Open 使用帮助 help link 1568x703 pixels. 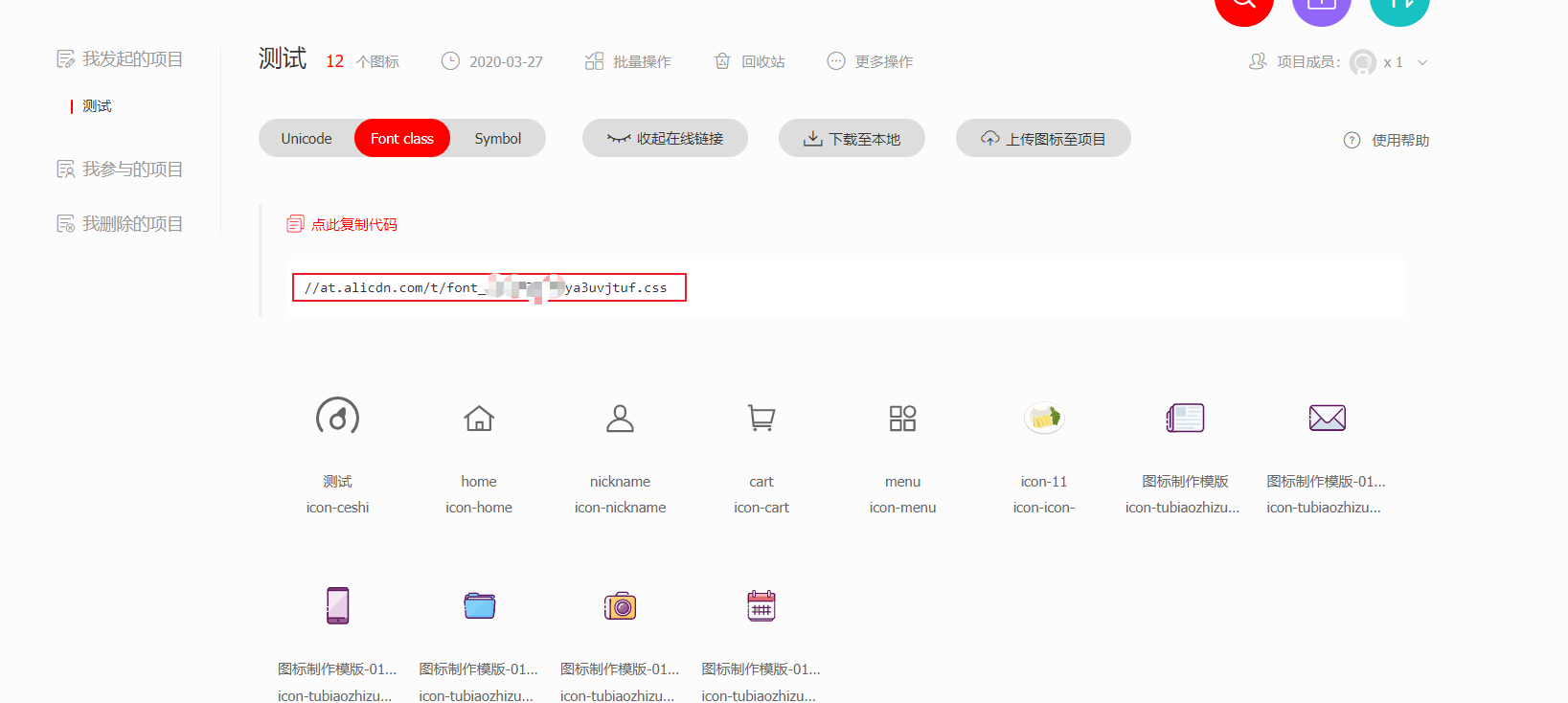tap(1400, 140)
